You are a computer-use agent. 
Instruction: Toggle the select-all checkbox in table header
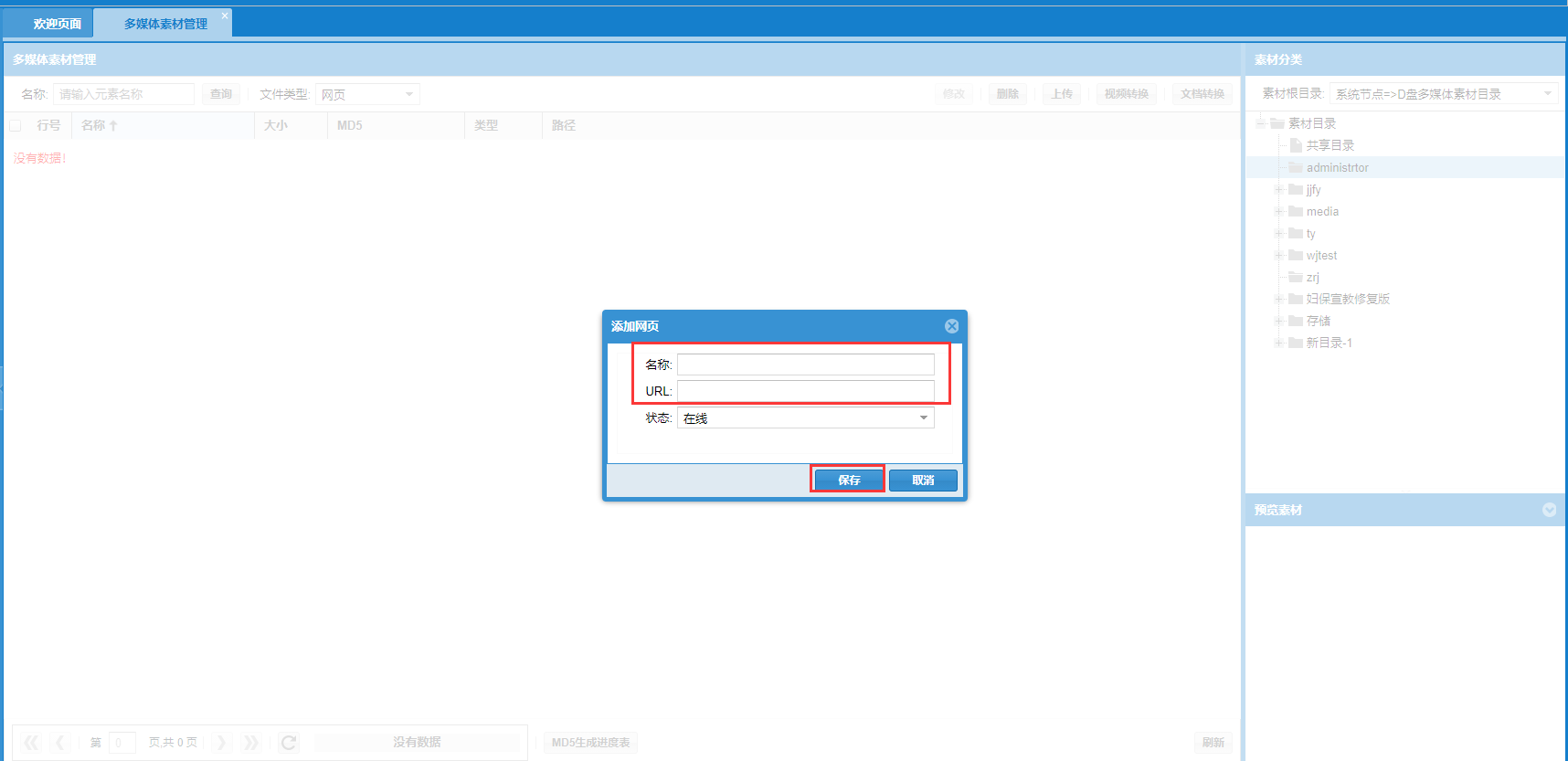tap(15, 125)
